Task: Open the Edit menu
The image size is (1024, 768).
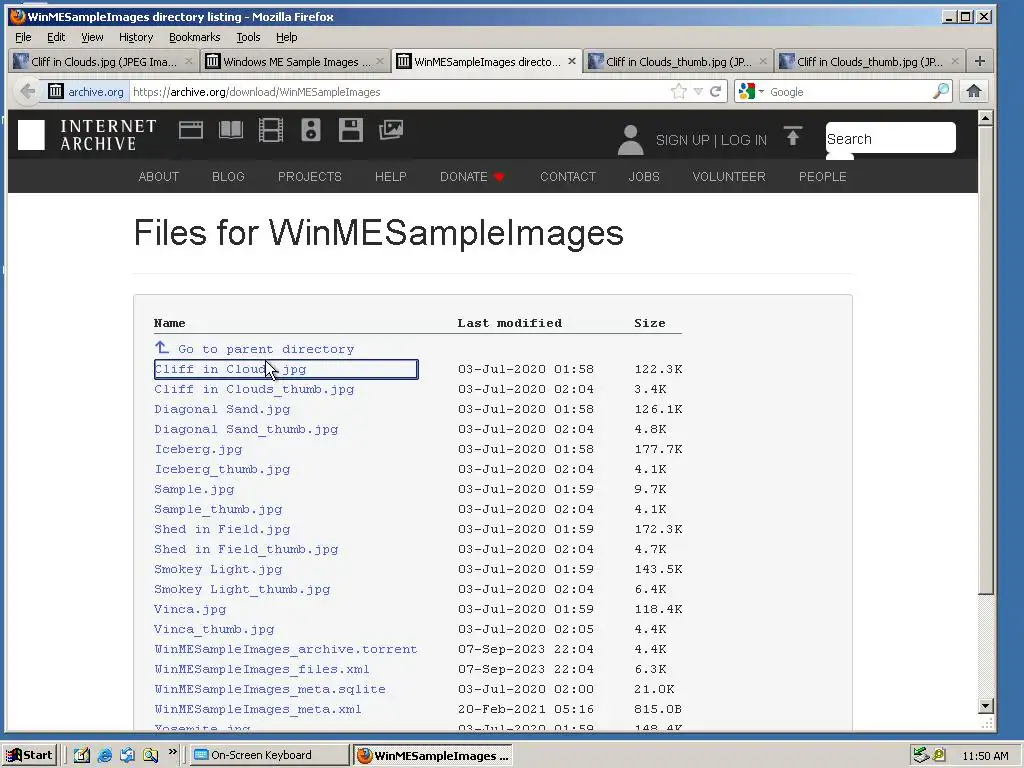Action: pyautogui.click(x=56, y=37)
